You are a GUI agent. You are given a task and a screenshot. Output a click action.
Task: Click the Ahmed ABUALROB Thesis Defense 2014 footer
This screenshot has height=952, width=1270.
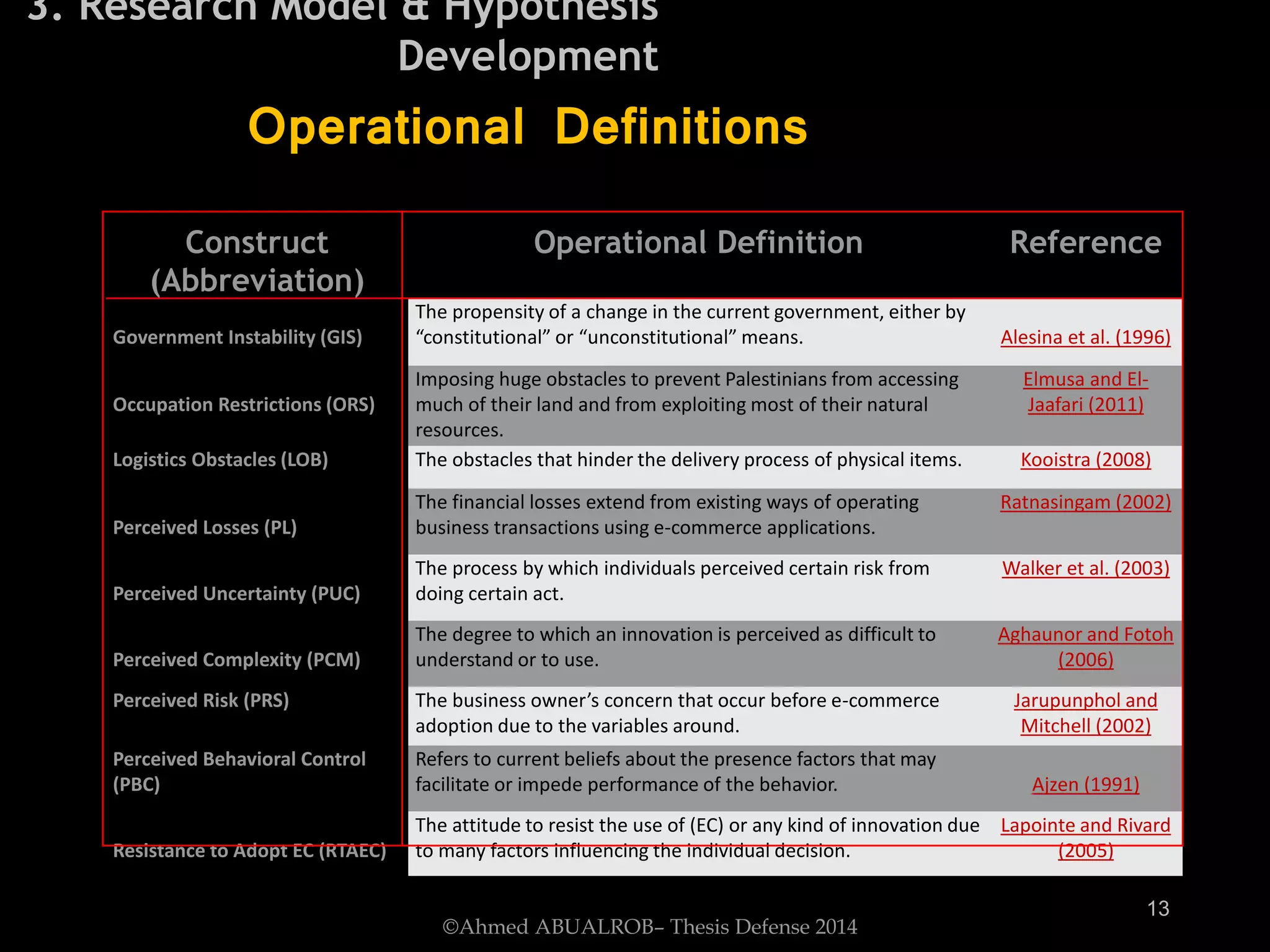click(649, 927)
